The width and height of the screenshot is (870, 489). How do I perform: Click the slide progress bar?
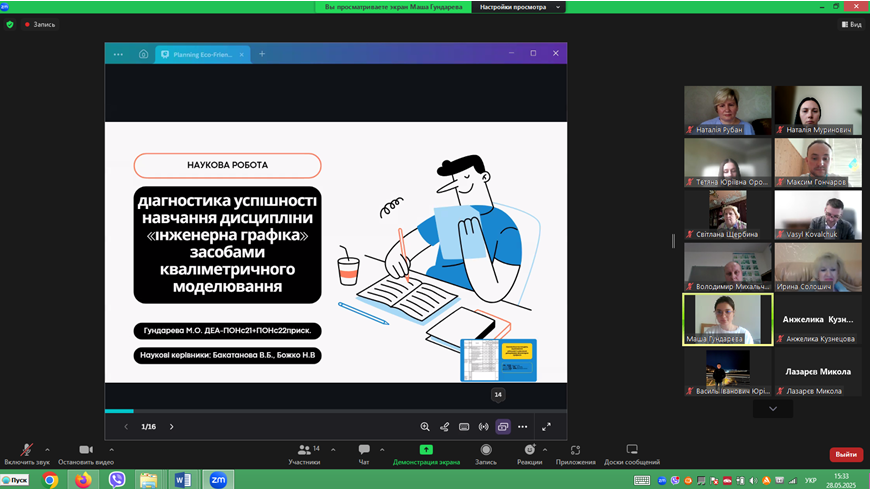336,411
